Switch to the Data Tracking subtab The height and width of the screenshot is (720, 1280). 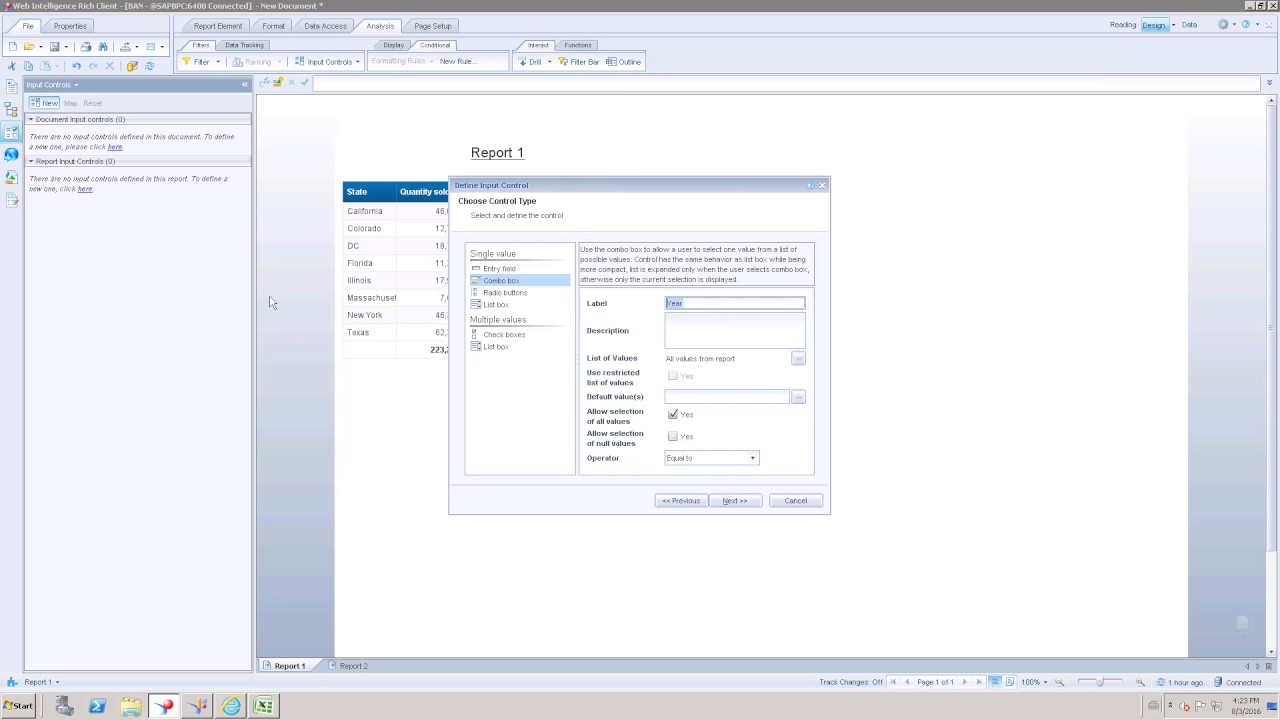pos(244,45)
